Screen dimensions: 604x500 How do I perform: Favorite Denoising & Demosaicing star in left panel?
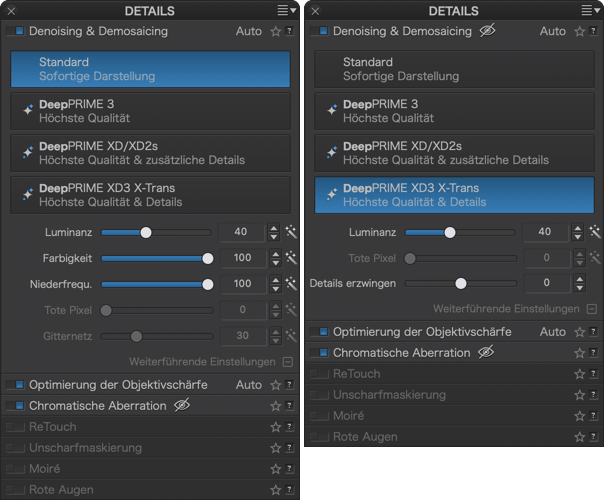click(x=275, y=31)
